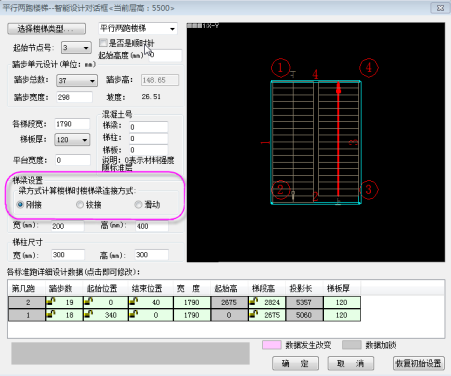The image size is (451, 376).
Task: Click the 踏步数 column header
Action: pos(64,288)
